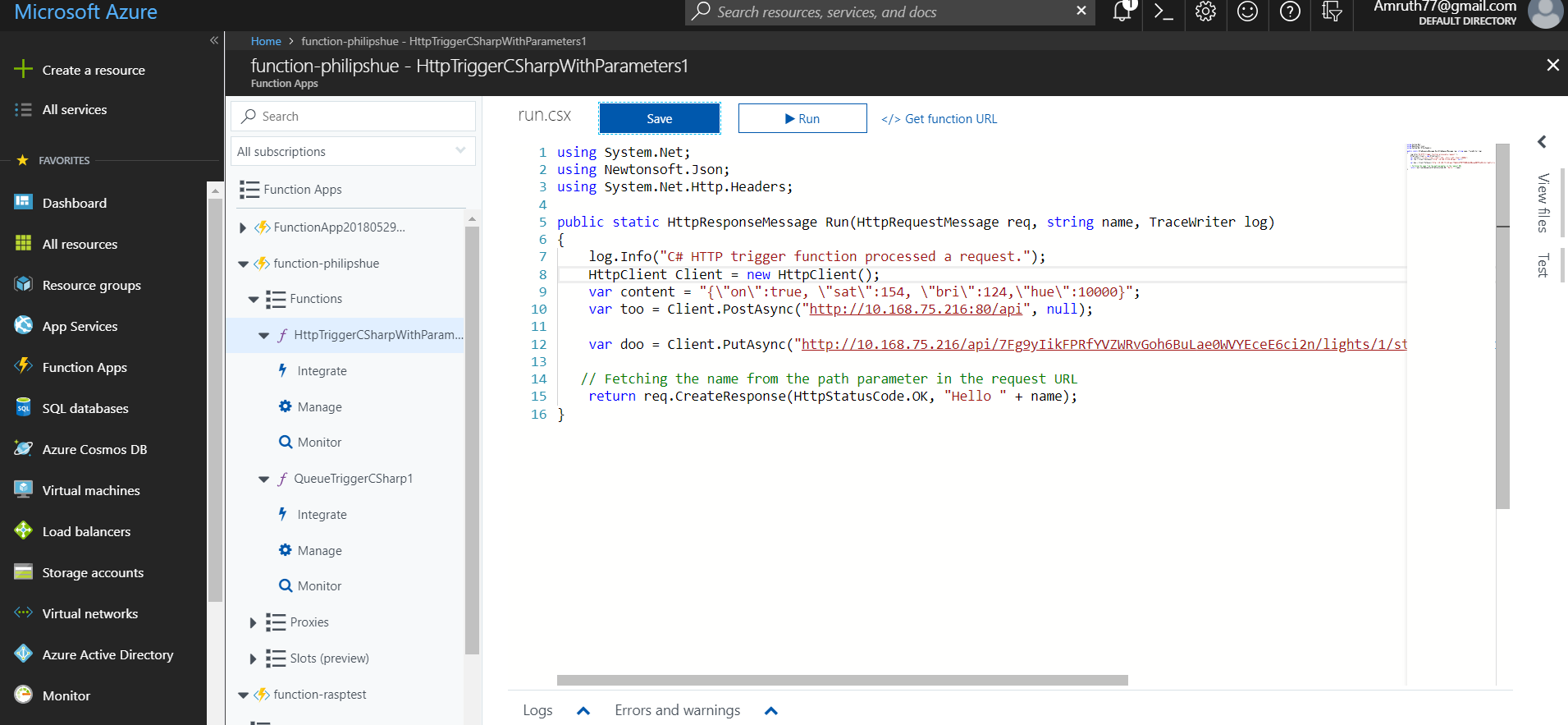Expand the Slots (preview) node
The height and width of the screenshot is (725, 1568).
[x=253, y=658]
